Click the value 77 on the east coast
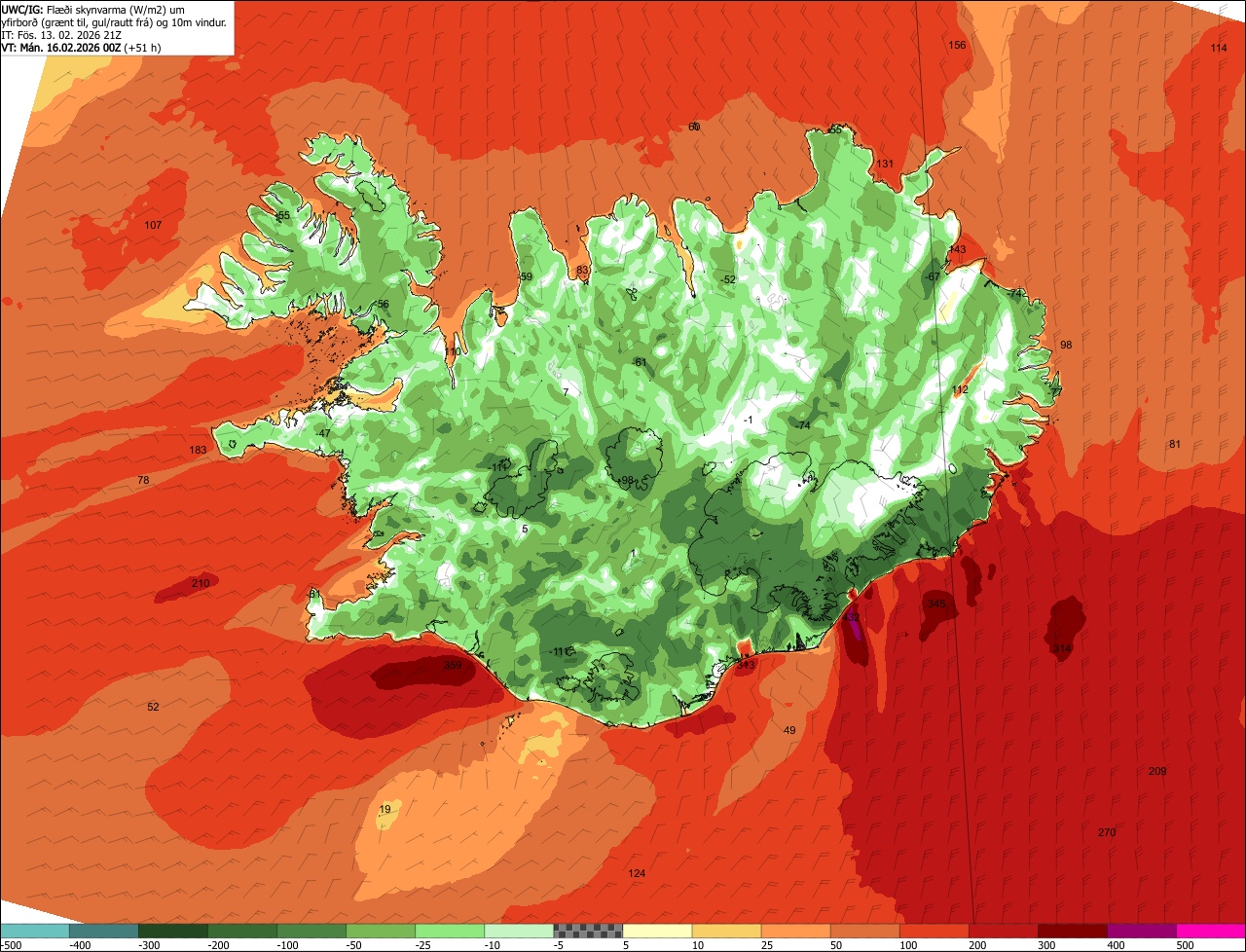 [1056, 392]
